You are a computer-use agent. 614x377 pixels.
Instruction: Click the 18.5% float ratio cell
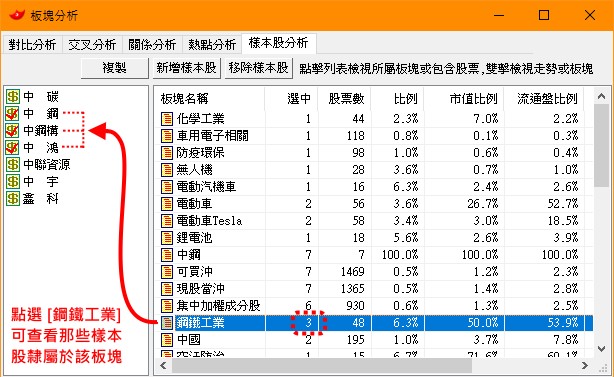point(562,221)
